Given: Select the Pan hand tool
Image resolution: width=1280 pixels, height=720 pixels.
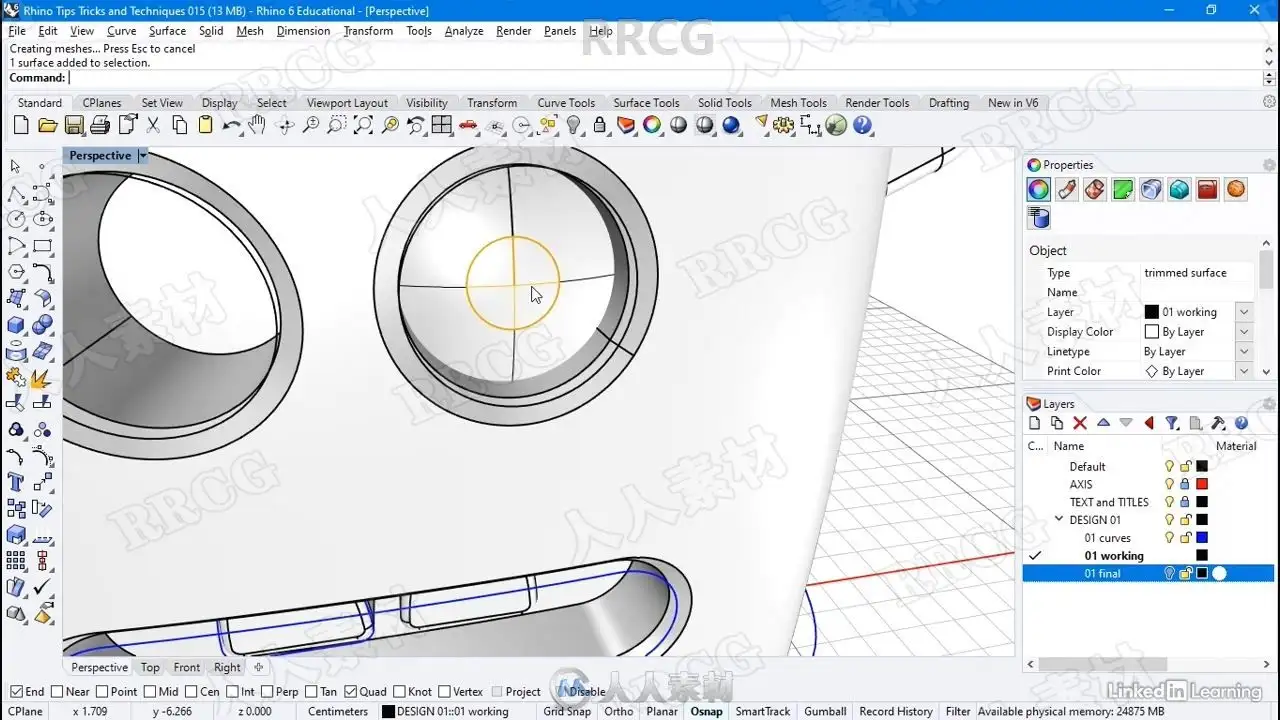Looking at the screenshot, I should 258,125.
